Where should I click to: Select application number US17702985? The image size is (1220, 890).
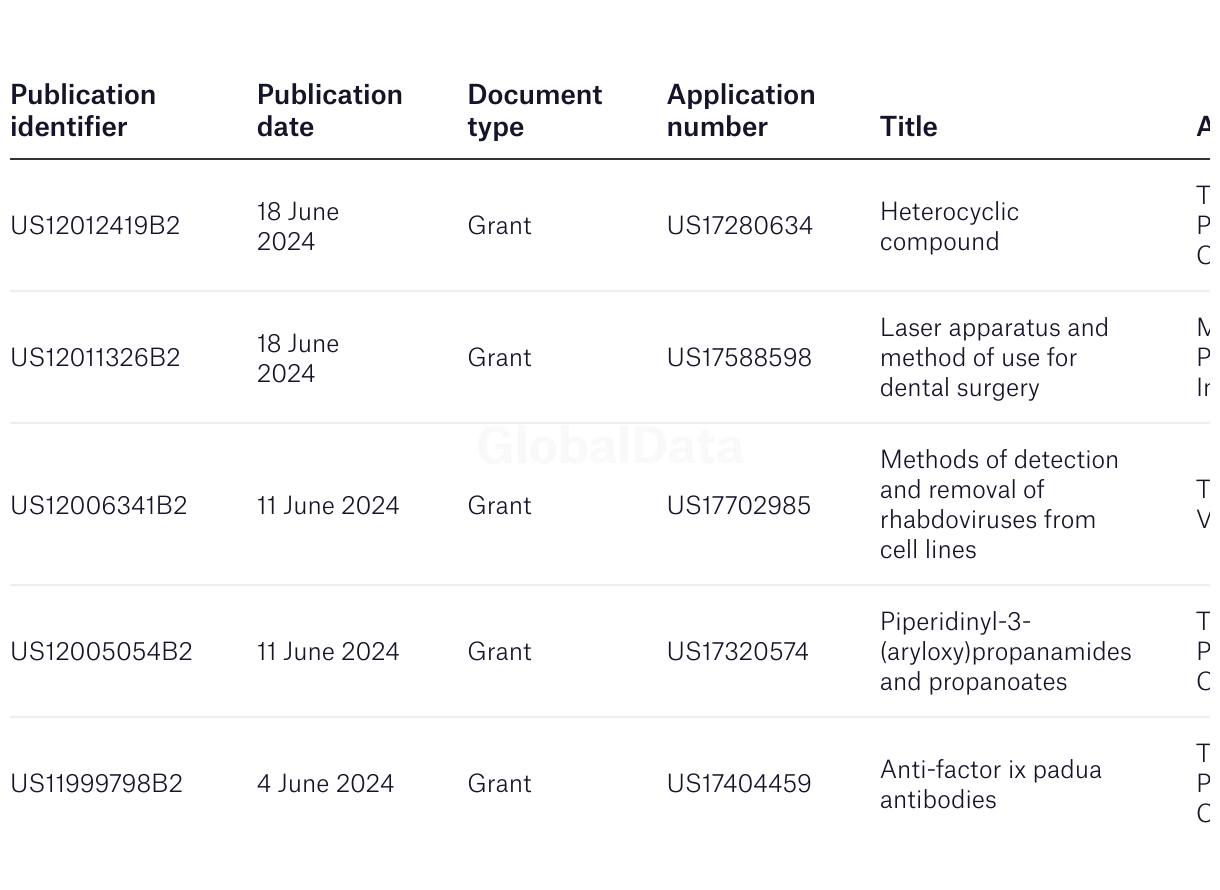pos(739,506)
